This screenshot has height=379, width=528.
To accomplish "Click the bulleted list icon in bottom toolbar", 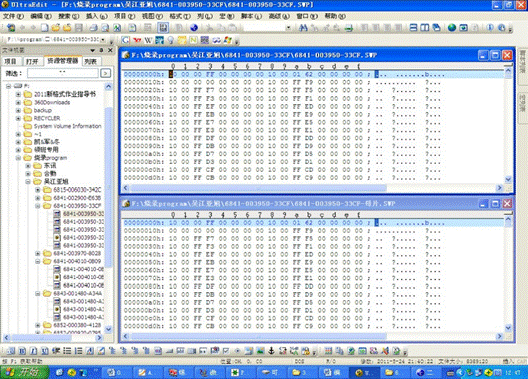I will 67,351.
